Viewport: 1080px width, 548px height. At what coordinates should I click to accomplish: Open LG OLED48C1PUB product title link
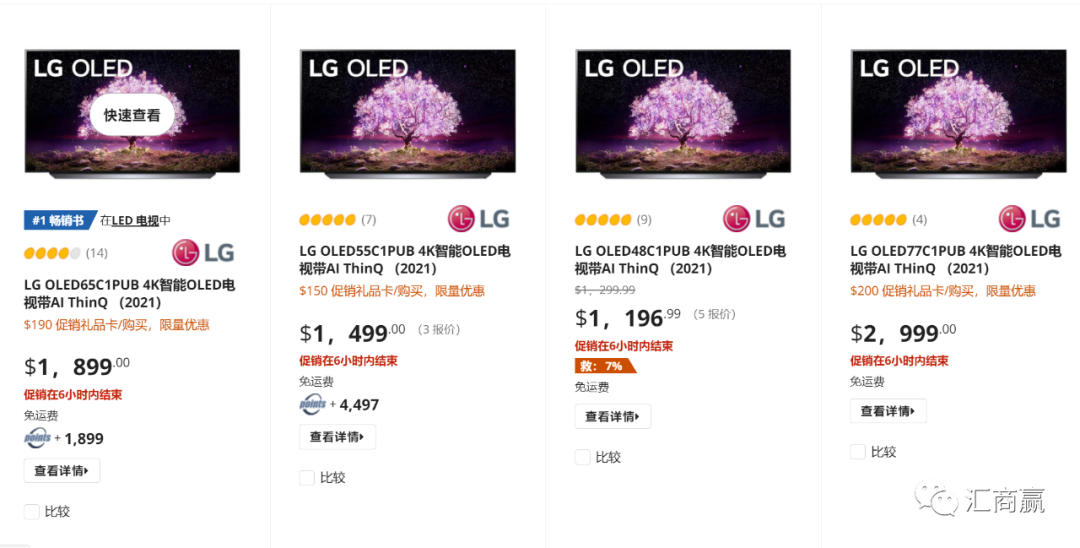(680, 259)
